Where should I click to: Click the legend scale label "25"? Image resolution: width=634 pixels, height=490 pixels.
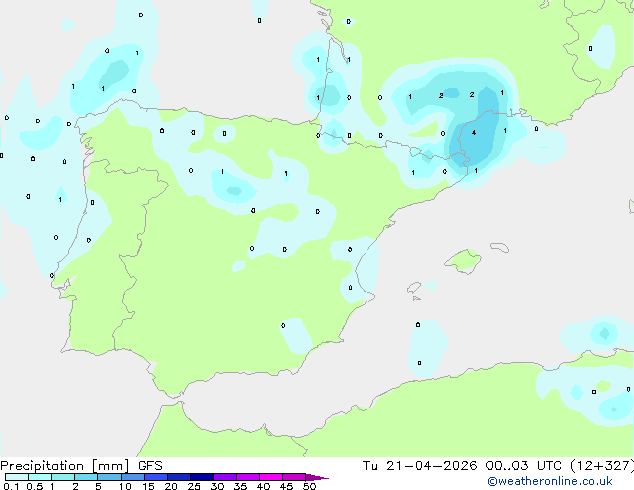coord(194,486)
